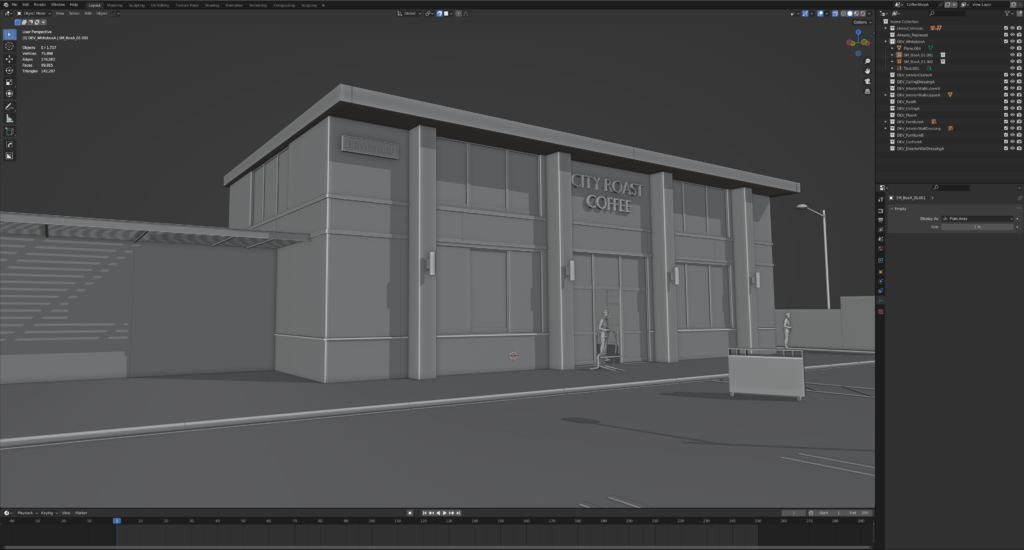Click the blue timeline playhead marker

coord(117,521)
